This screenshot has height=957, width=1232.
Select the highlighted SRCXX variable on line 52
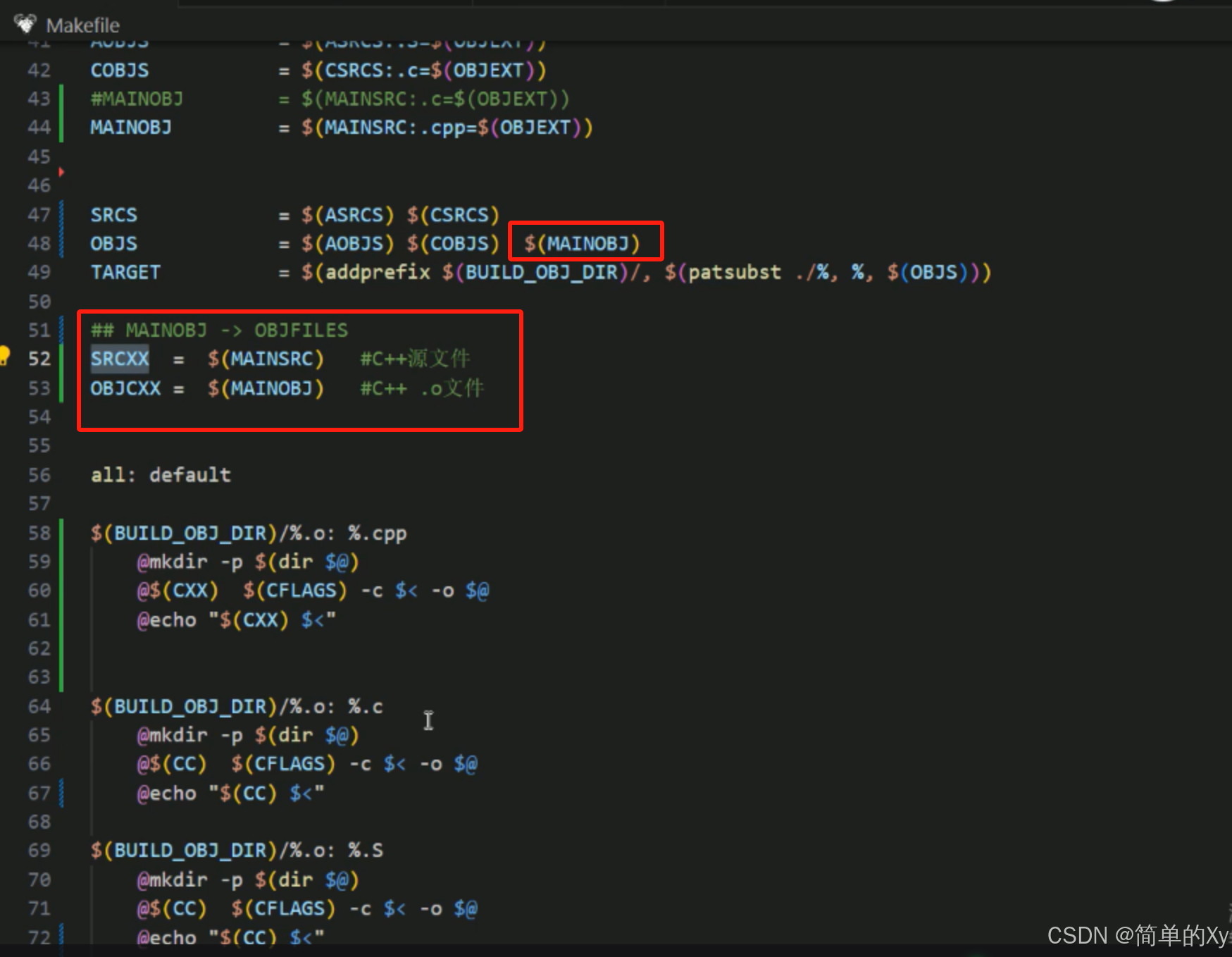pos(119,359)
